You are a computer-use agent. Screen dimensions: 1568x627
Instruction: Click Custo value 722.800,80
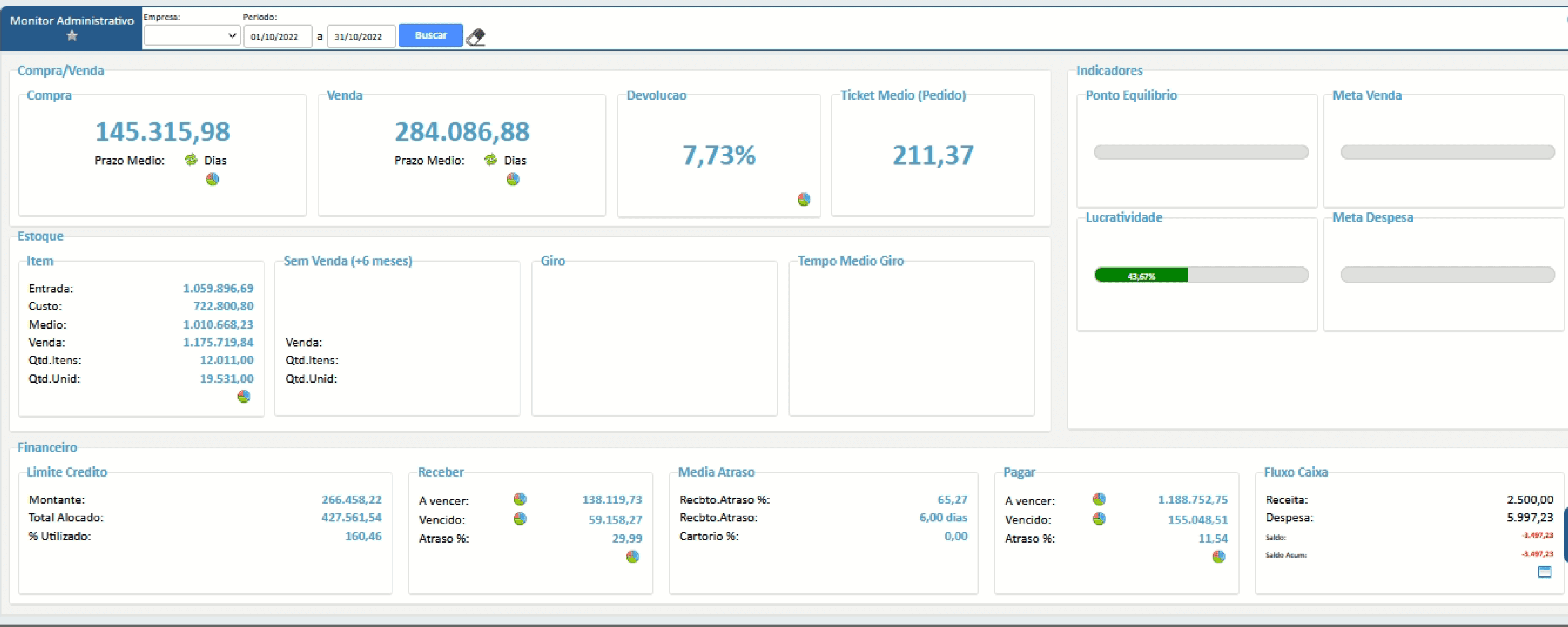223,306
